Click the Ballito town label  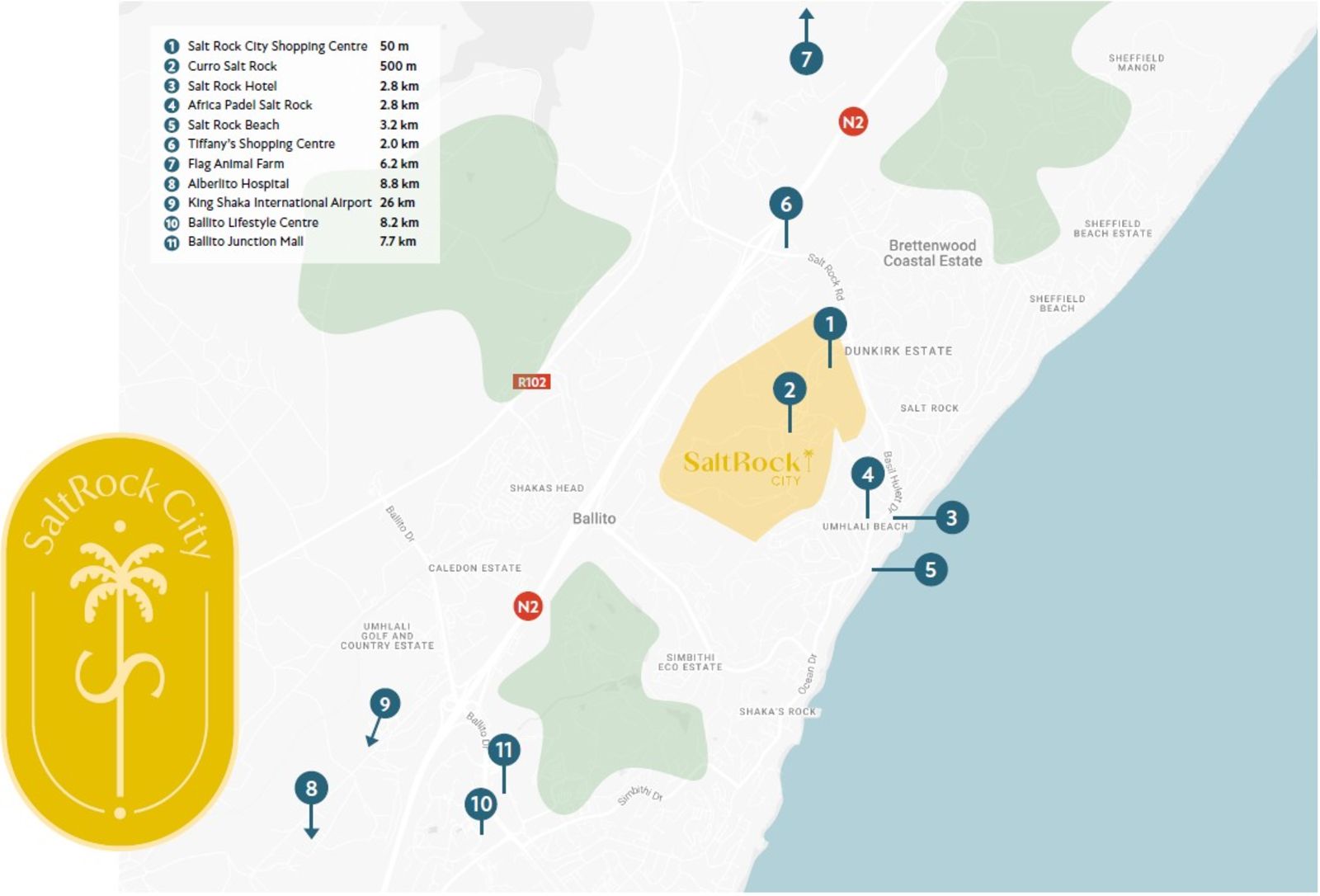click(x=594, y=519)
